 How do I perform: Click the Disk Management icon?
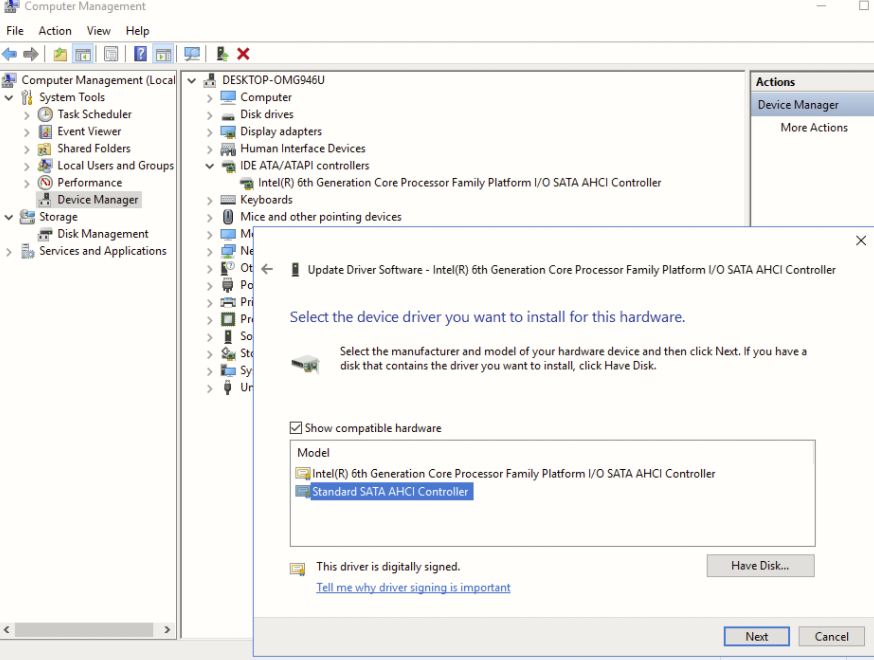pos(45,234)
